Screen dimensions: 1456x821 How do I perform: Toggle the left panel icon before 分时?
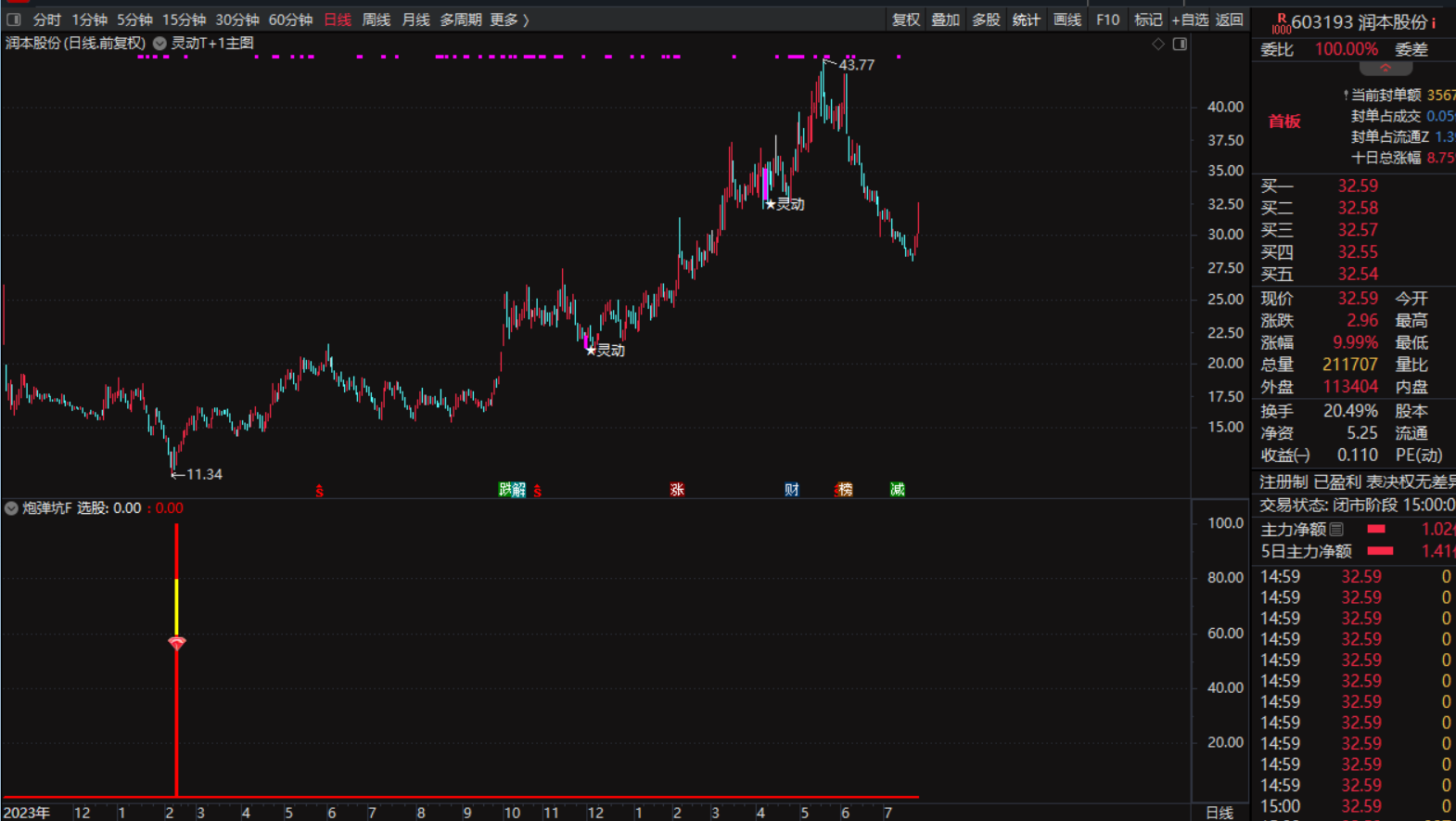(14, 19)
